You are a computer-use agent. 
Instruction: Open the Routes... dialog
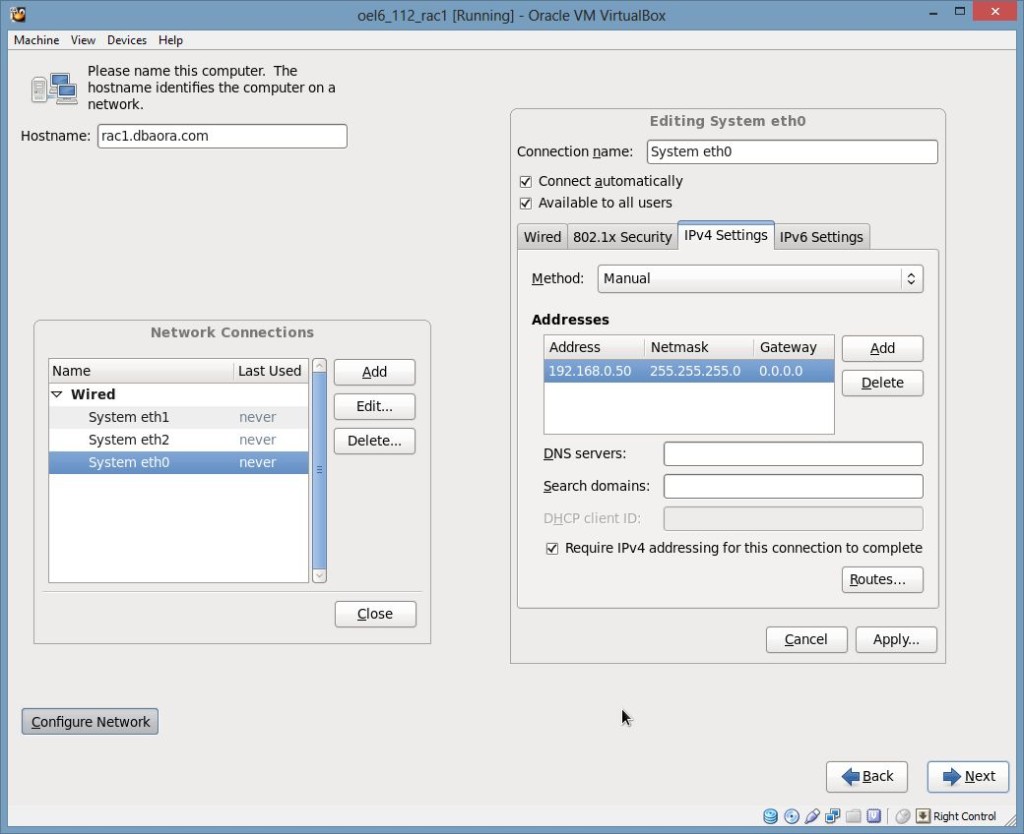882,580
